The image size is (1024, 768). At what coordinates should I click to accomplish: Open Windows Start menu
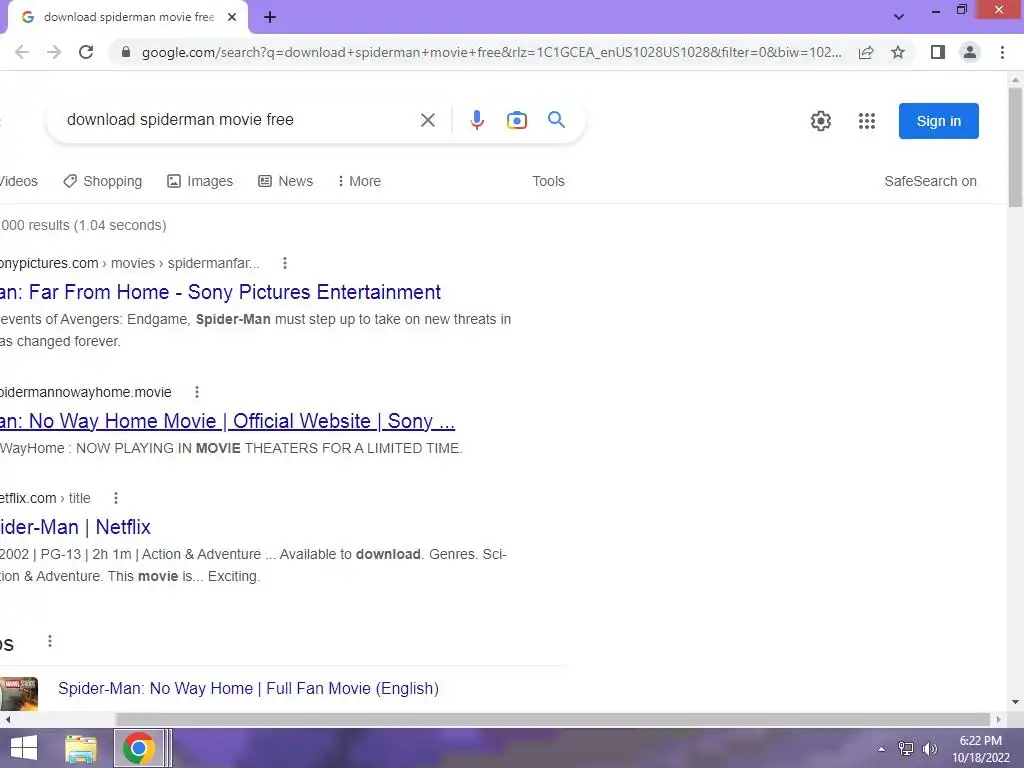pos(24,748)
